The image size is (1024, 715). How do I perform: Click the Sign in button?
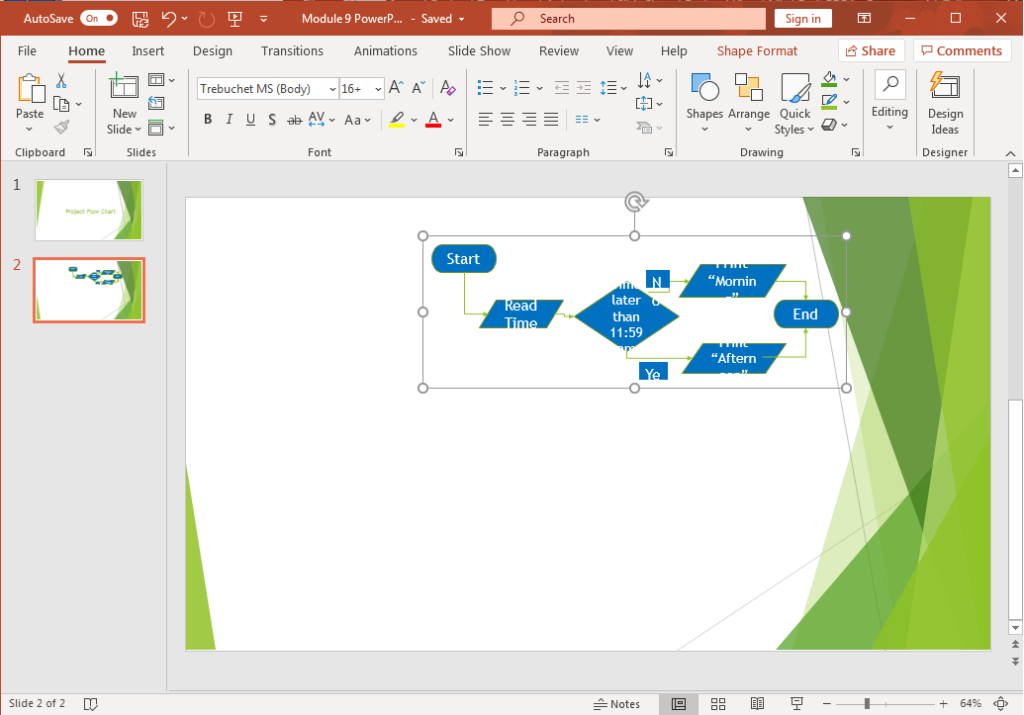point(803,18)
